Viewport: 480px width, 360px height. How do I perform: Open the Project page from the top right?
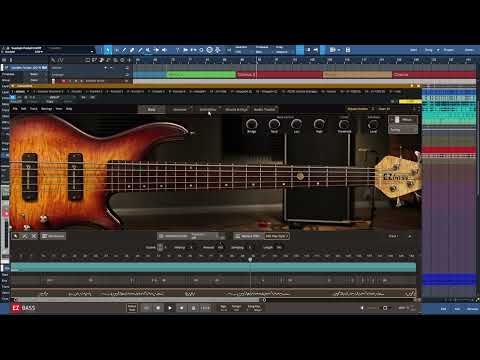tap(449, 50)
